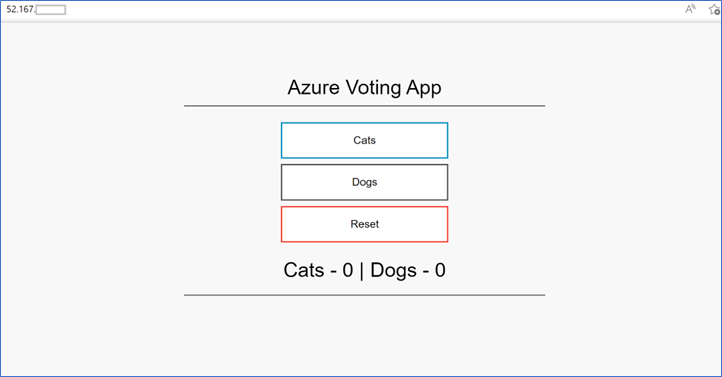722x377 pixels.
Task: Click the divider line below the results
Action: (x=364, y=295)
